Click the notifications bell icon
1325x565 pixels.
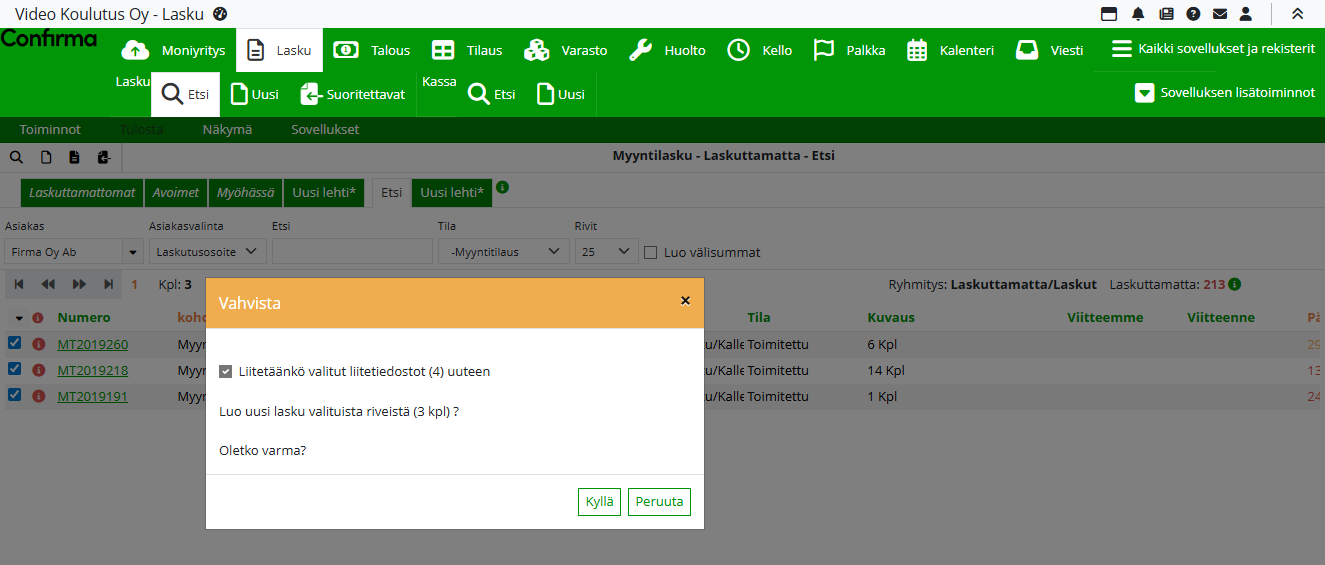click(1138, 14)
